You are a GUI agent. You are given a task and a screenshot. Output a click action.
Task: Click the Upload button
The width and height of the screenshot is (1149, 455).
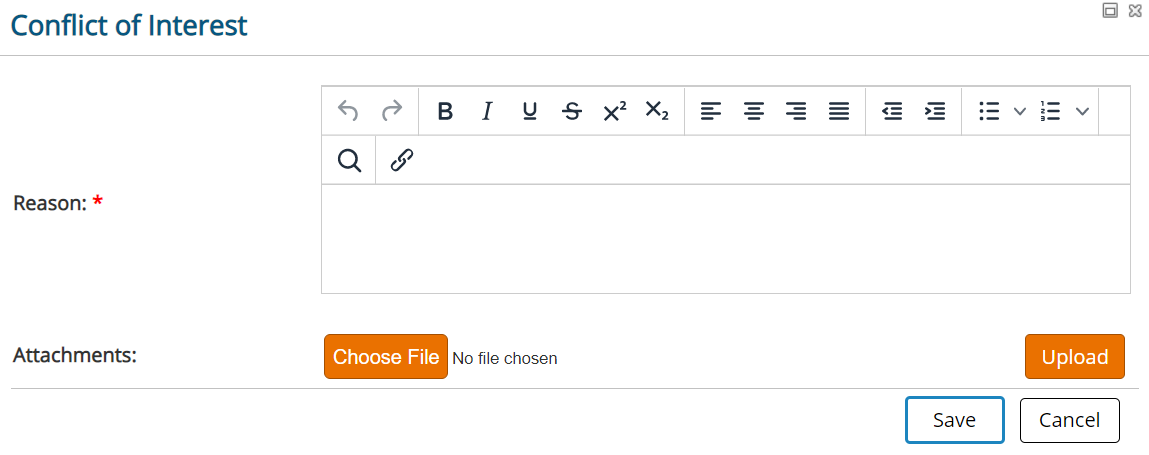pyautogui.click(x=1075, y=357)
